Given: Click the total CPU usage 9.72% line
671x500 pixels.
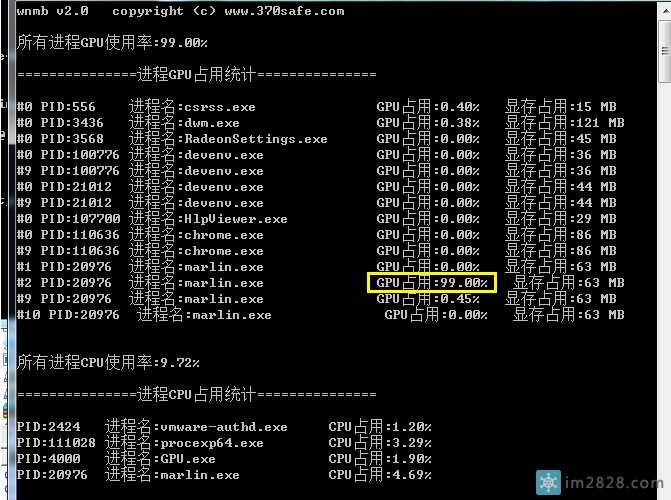Looking at the screenshot, I should 108,362.
